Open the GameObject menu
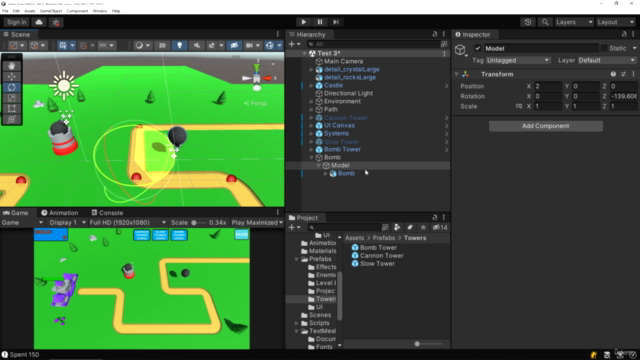Screen dimensions: 640x360 (x=51, y=11)
